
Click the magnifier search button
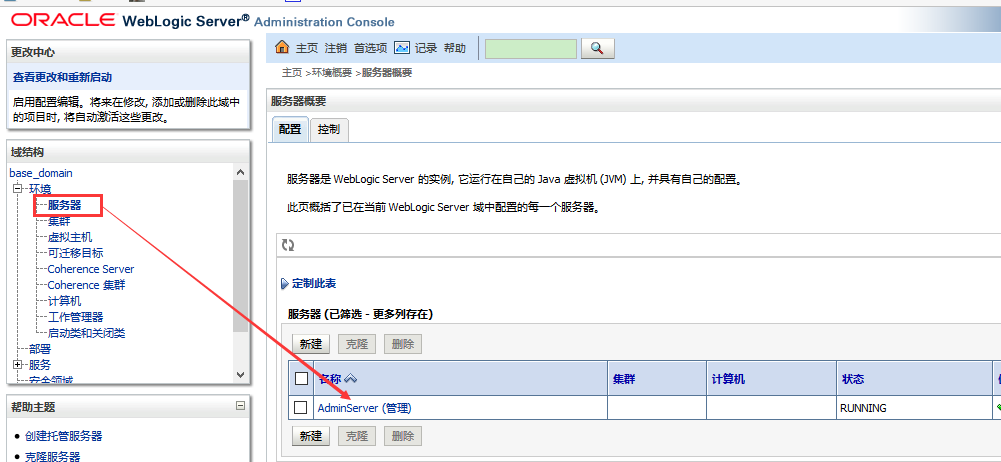tap(597, 48)
